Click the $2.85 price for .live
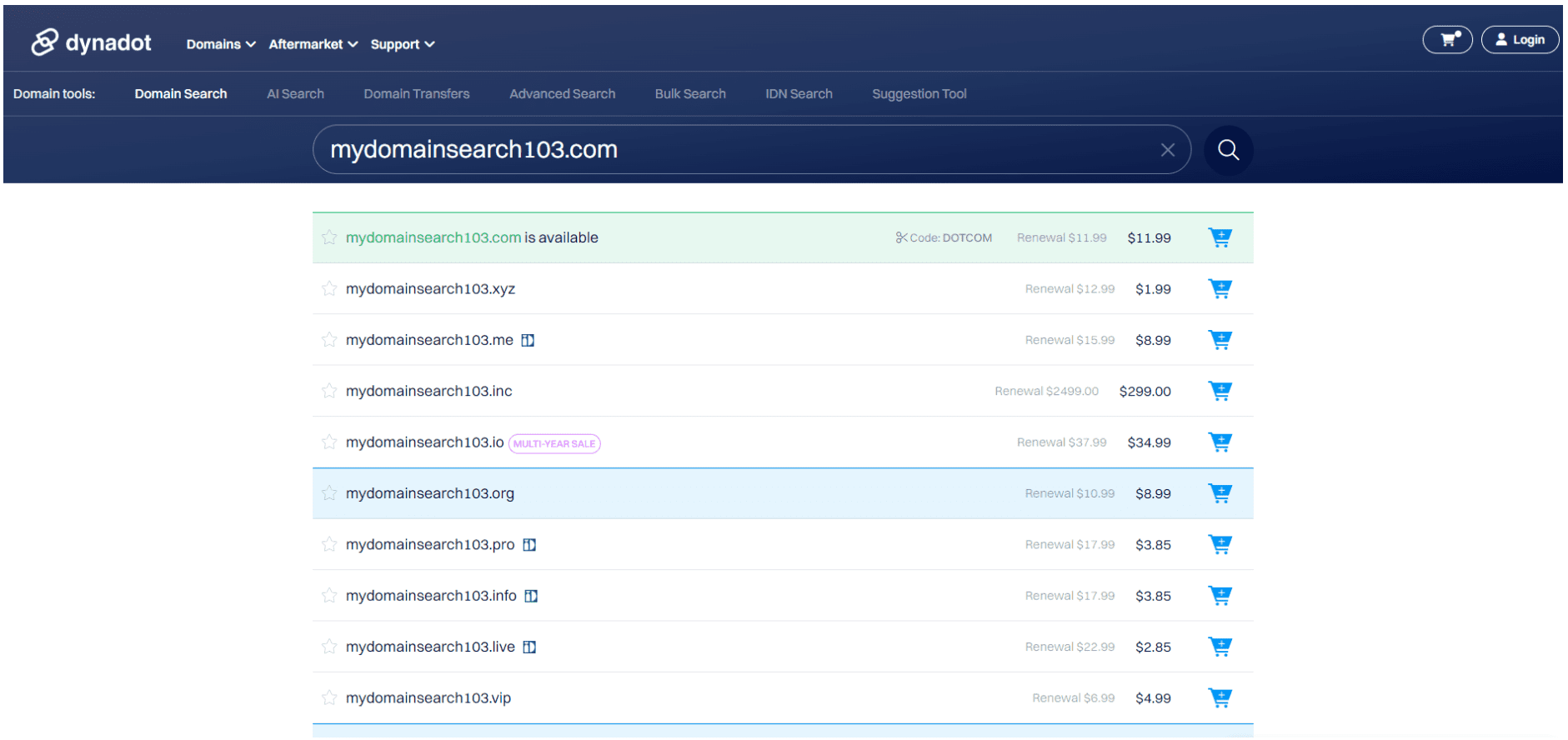The image size is (1568, 740). 1153,647
